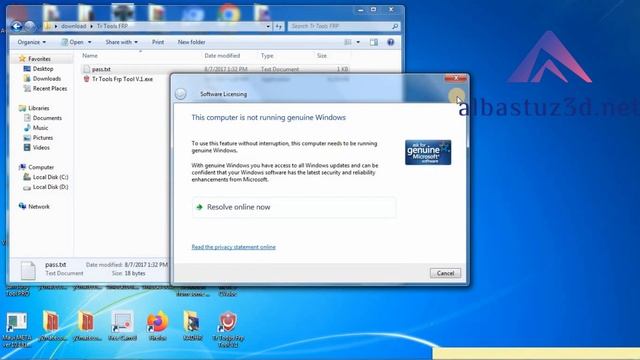Open the Music library
The height and width of the screenshot is (360, 640).
[40, 128]
